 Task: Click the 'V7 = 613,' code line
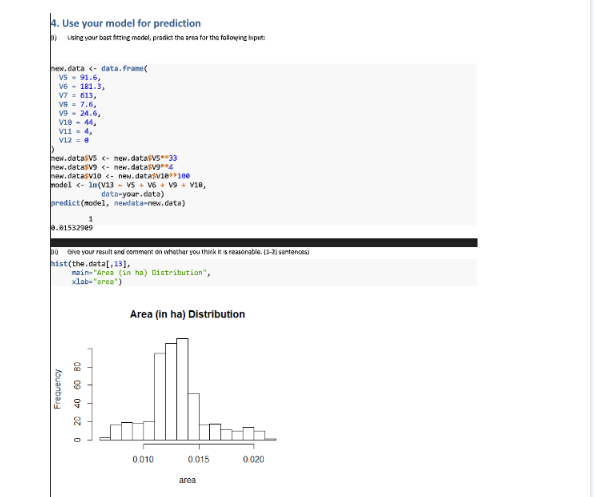(77, 95)
